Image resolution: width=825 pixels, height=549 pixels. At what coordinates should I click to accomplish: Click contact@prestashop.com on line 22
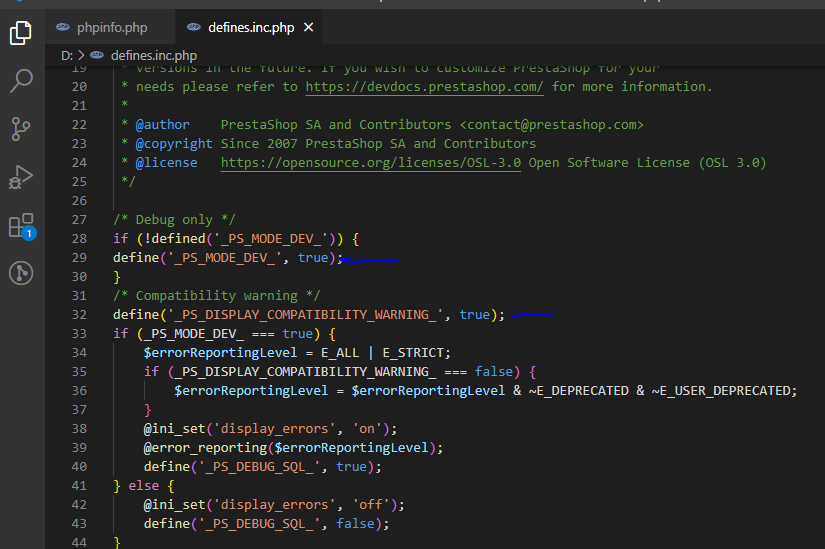(551, 125)
